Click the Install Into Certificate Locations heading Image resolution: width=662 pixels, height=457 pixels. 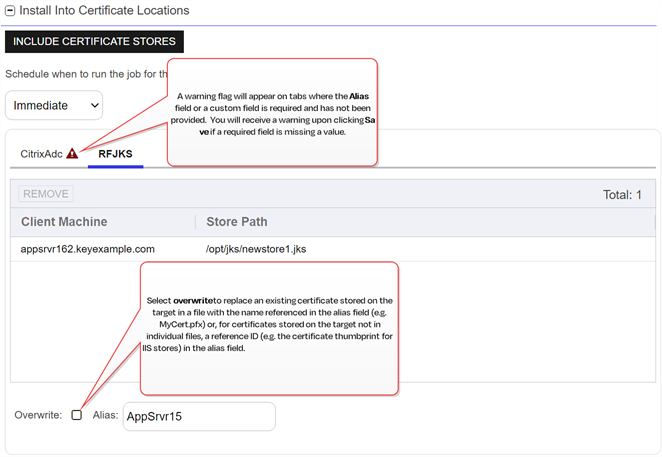104,10
